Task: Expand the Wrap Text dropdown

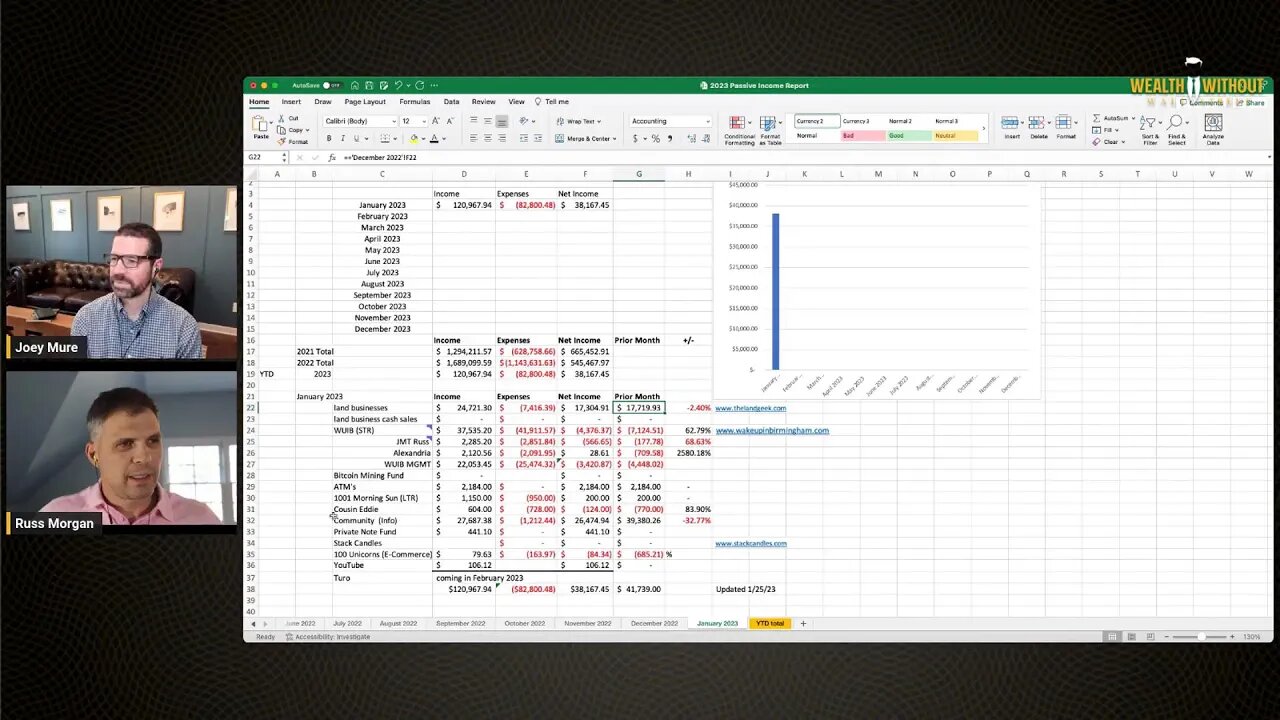Action: (x=599, y=121)
